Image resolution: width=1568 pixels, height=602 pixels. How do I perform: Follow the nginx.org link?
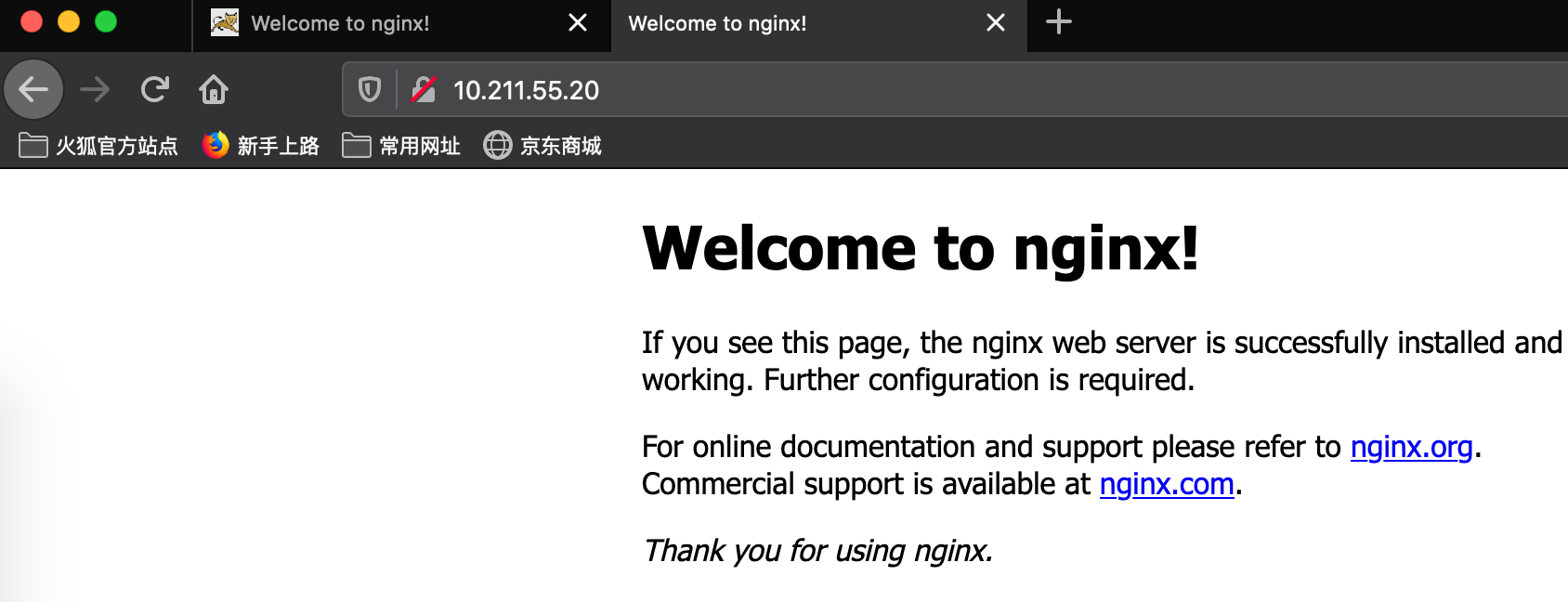pyautogui.click(x=1411, y=448)
